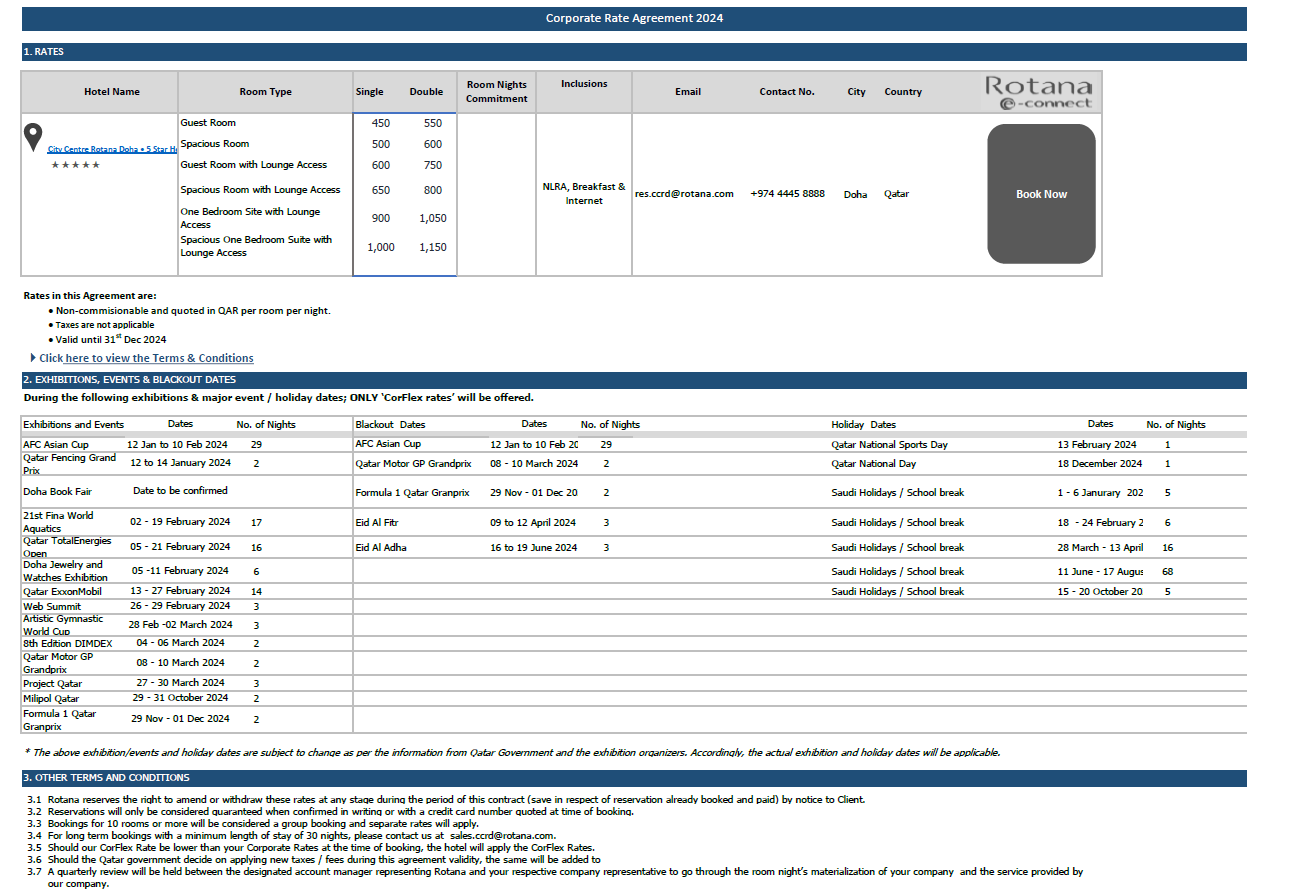Click the Rotana e-connect logo
This screenshot has width=1296, height=893.
[x=1039, y=92]
